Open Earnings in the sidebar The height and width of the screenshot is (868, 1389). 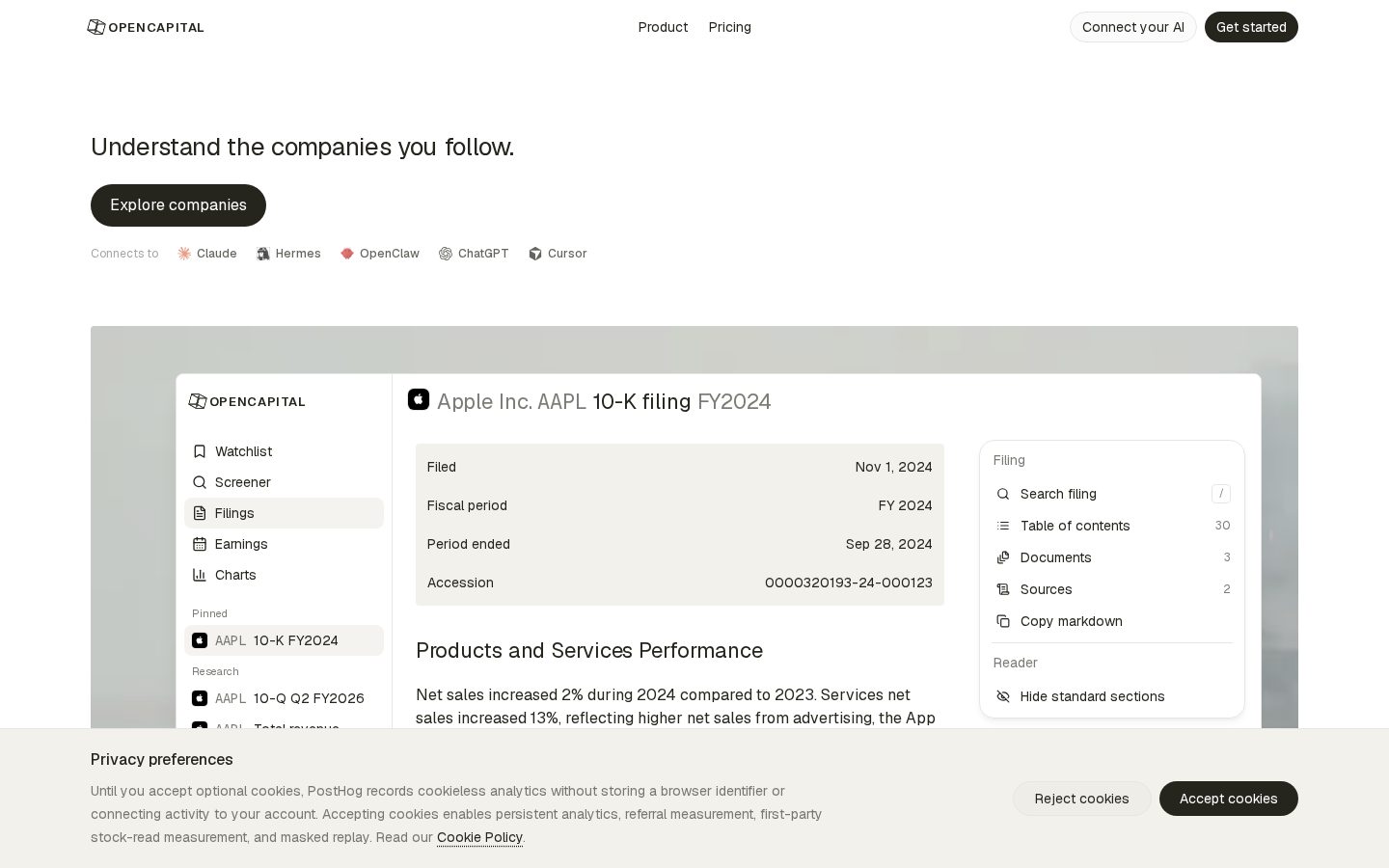(284, 544)
